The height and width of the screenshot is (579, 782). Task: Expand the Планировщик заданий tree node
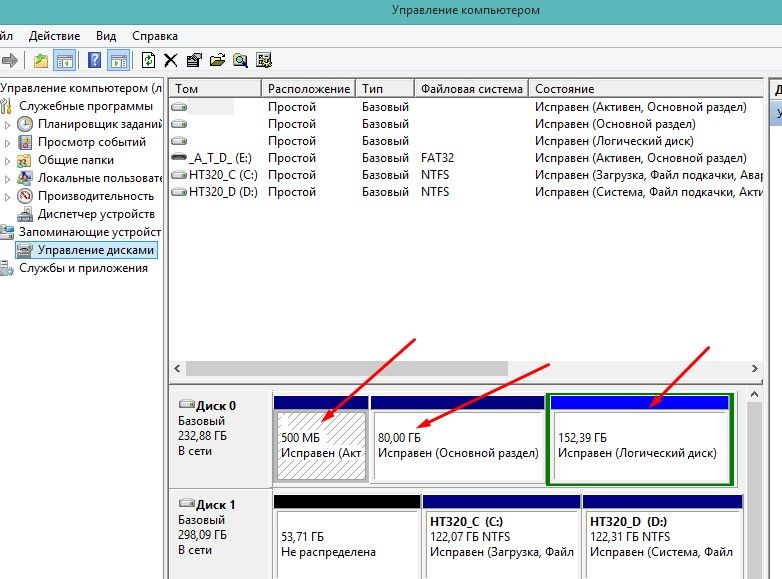click(7, 125)
